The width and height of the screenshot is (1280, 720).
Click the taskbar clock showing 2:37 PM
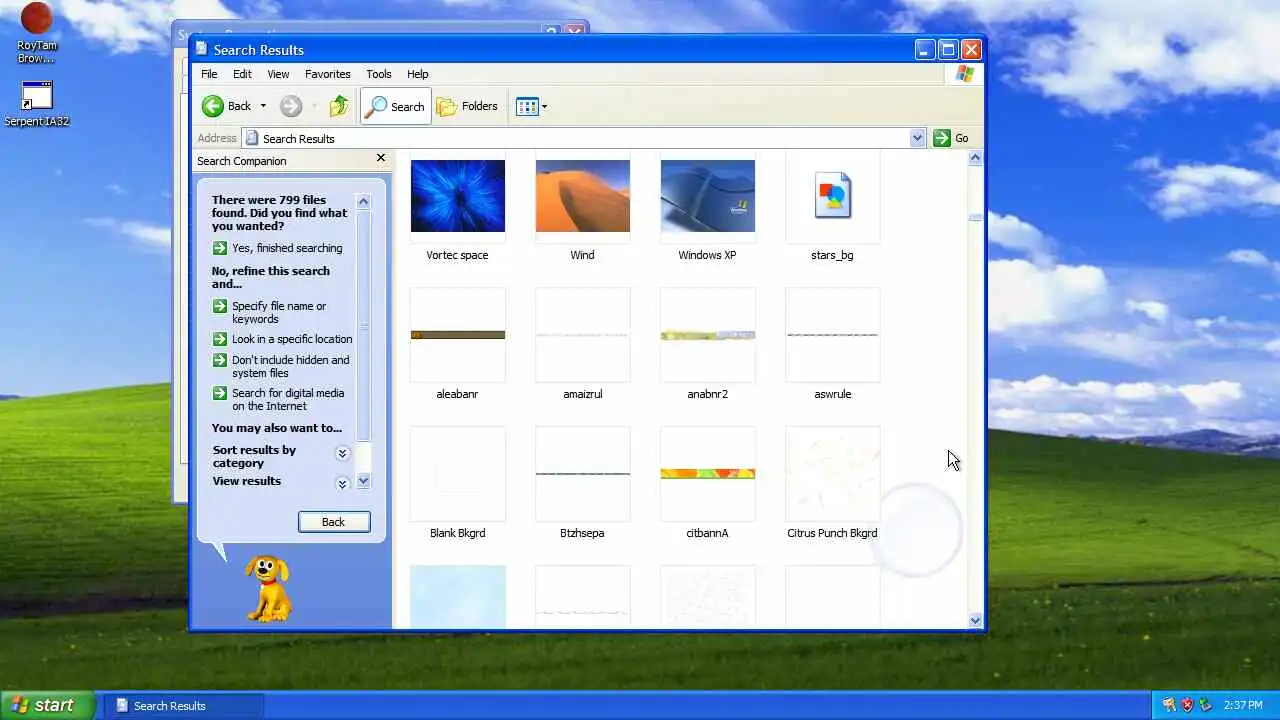1243,705
